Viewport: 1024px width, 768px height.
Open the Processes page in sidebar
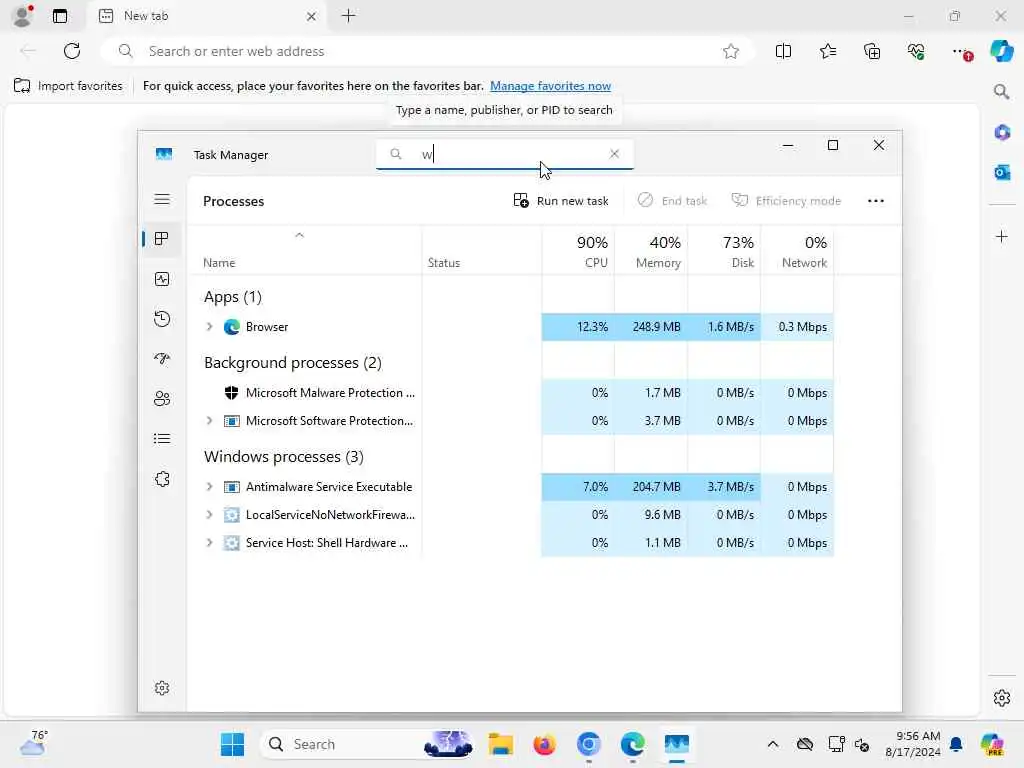(162, 239)
